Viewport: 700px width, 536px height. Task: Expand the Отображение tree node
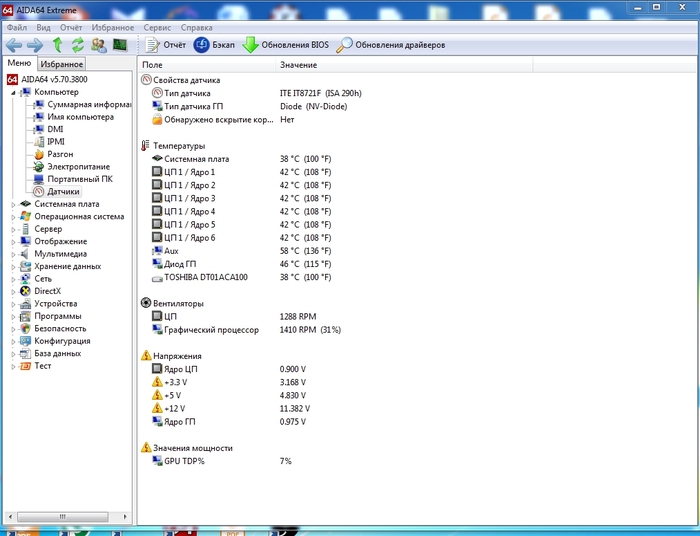13,242
